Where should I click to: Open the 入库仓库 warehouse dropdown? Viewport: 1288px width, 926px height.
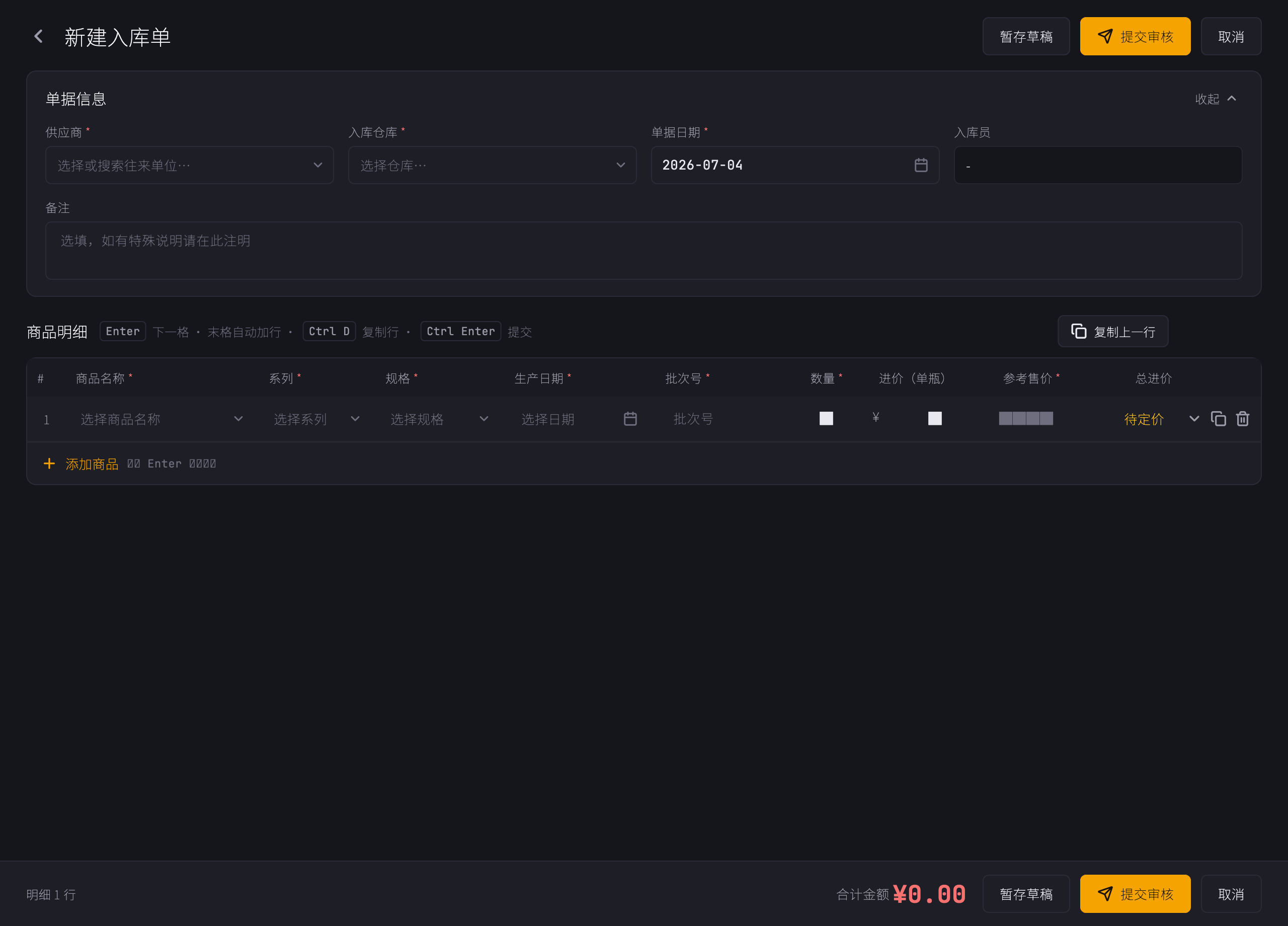coord(492,165)
